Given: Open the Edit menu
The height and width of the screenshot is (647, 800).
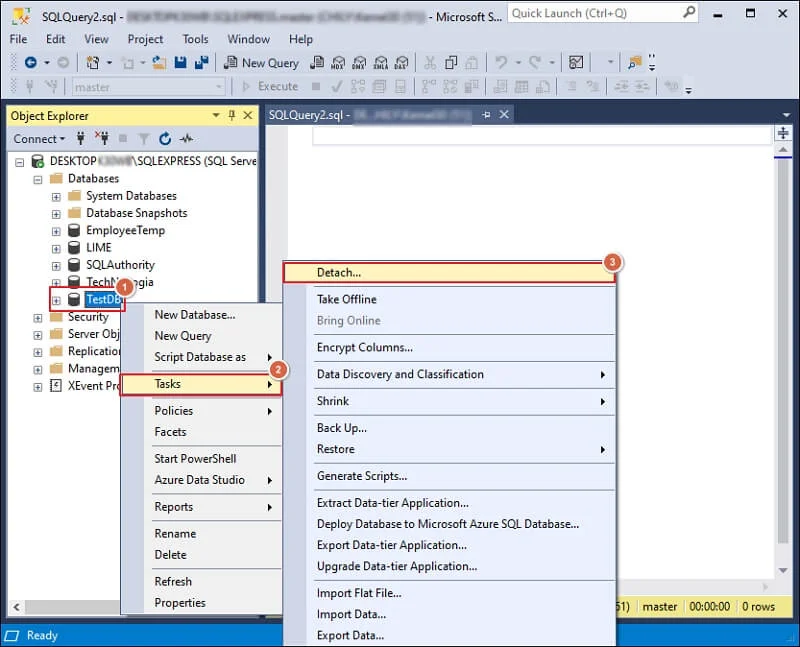Looking at the screenshot, I should tap(56, 39).
